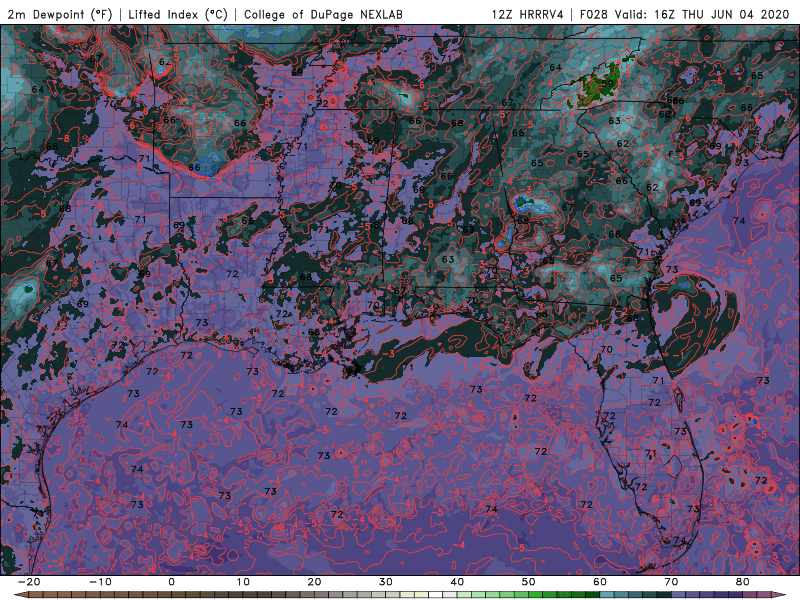The image size is (800, 600).
Task: Click the -20 label on the color scale
Action: [x=29, y=582]
